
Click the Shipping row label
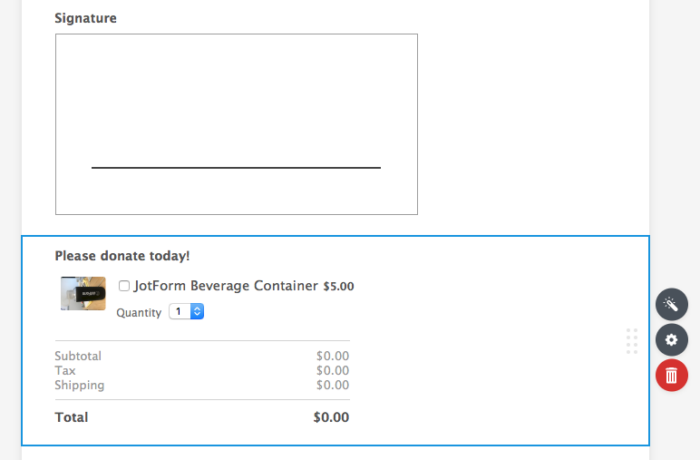click(79, 385)
